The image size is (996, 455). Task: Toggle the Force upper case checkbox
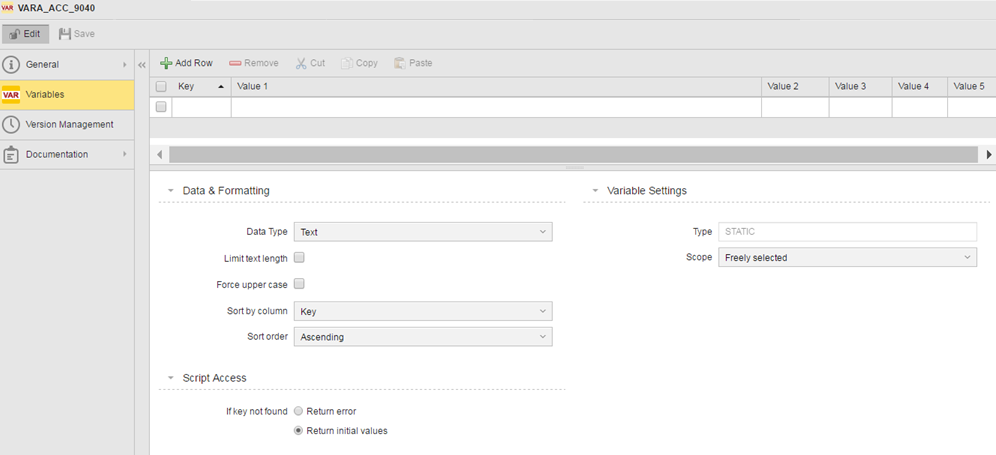[x=299, y=284]
